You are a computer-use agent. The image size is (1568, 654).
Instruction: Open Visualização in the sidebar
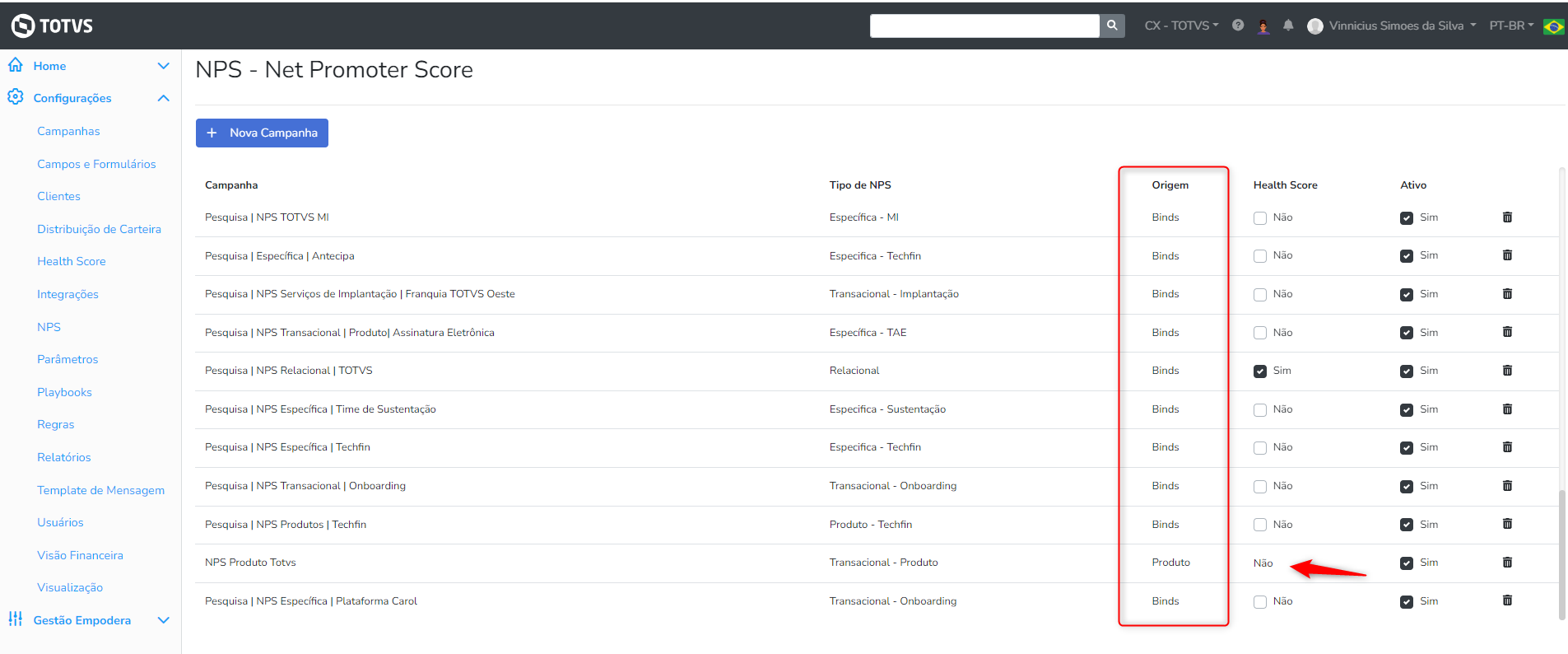[70, 587]
